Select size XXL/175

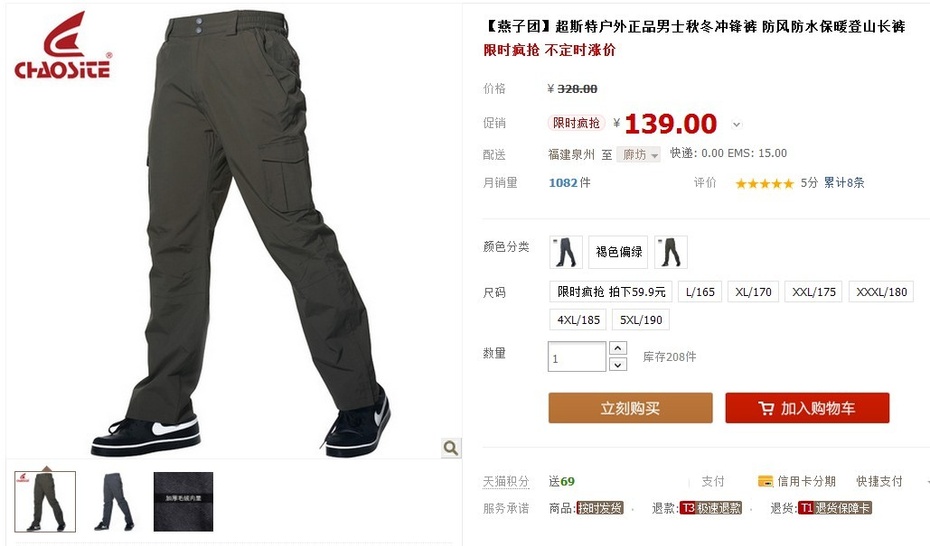(814, 292)
